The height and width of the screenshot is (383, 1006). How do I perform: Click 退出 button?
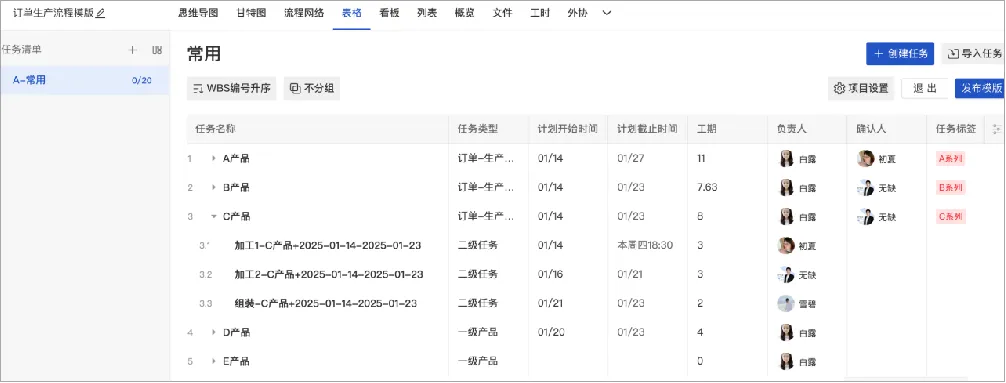pos(925,89)
